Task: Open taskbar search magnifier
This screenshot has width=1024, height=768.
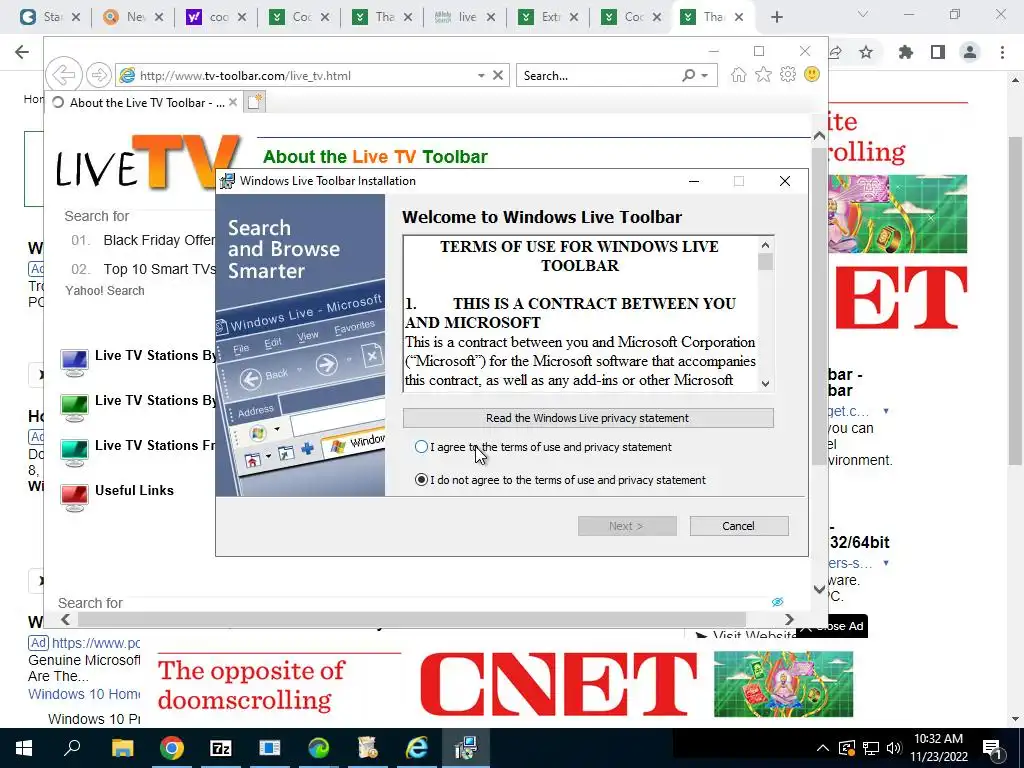Action: pos(72,748)
